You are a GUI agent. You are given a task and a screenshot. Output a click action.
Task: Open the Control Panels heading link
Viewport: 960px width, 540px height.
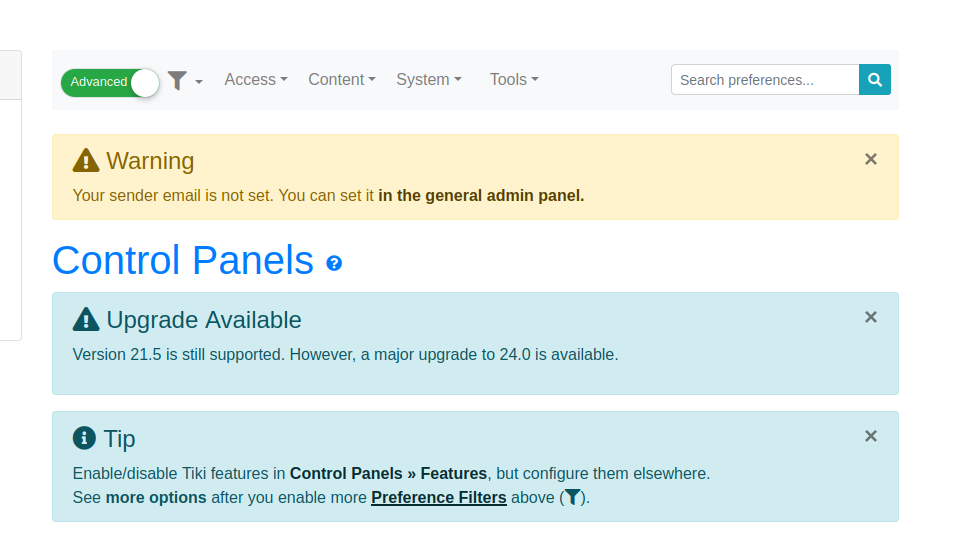click(x=183, y=260)
